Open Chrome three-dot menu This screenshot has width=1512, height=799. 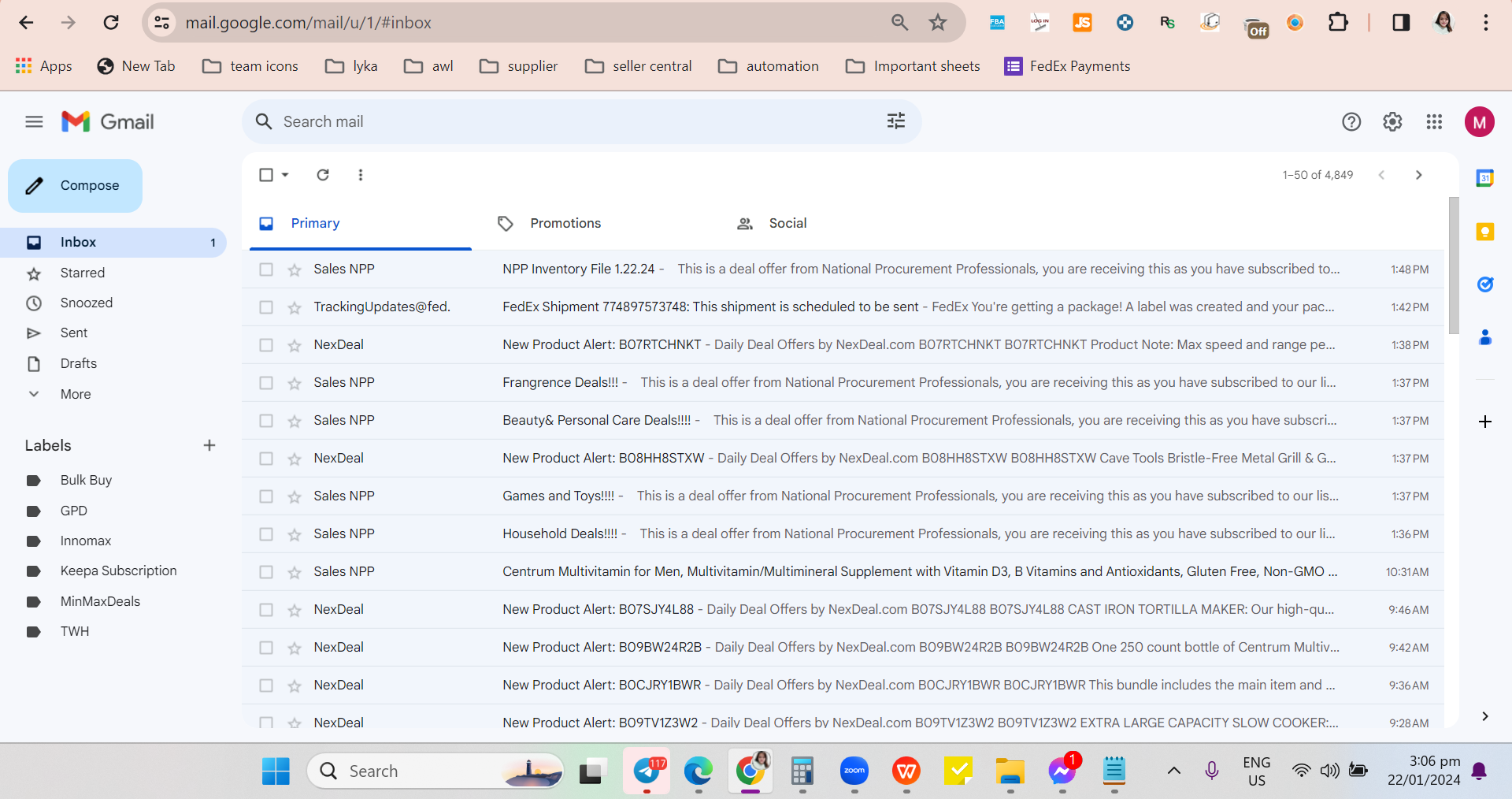tap(1486, 22)
